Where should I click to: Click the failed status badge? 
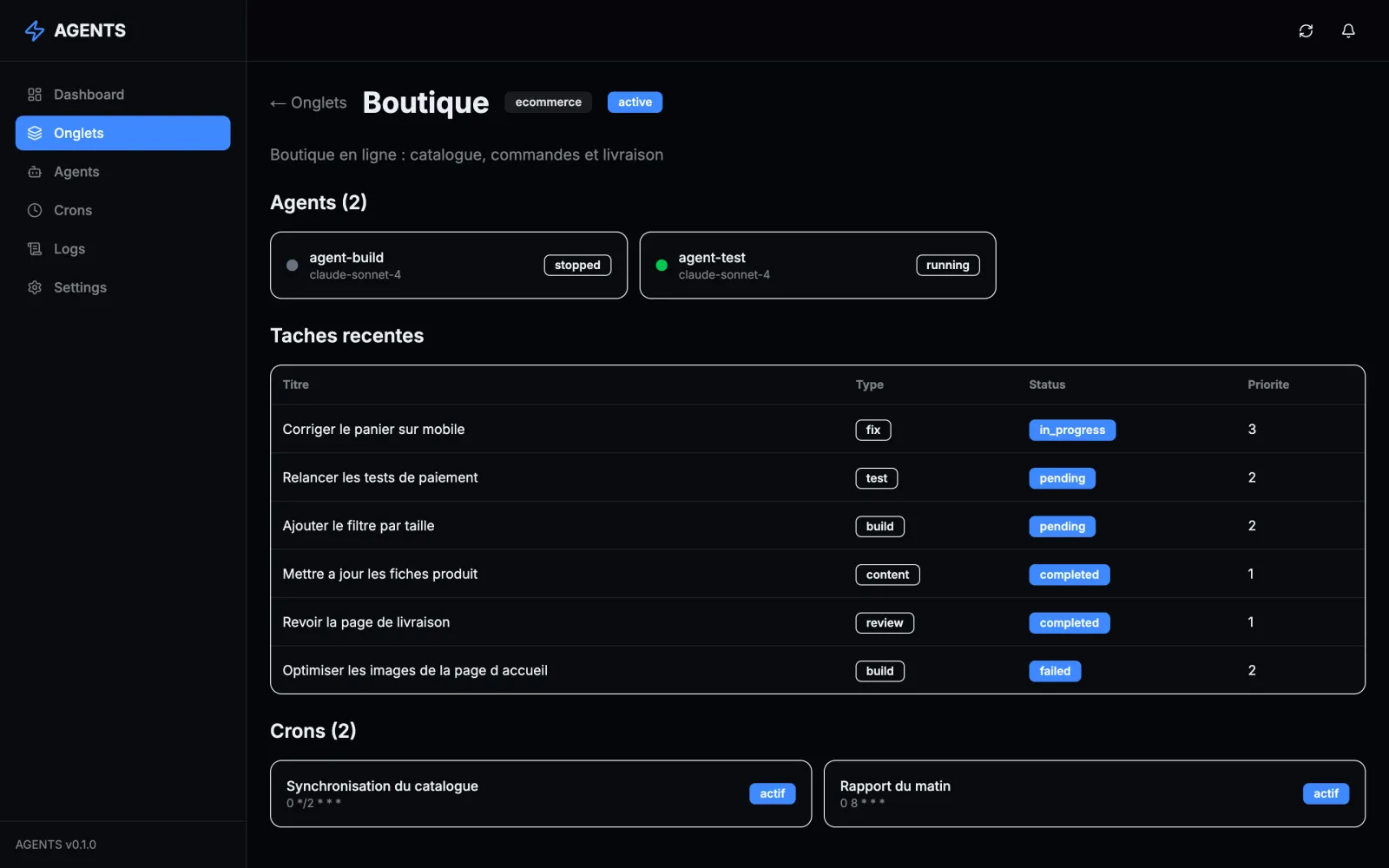(x=1055, y=671)
